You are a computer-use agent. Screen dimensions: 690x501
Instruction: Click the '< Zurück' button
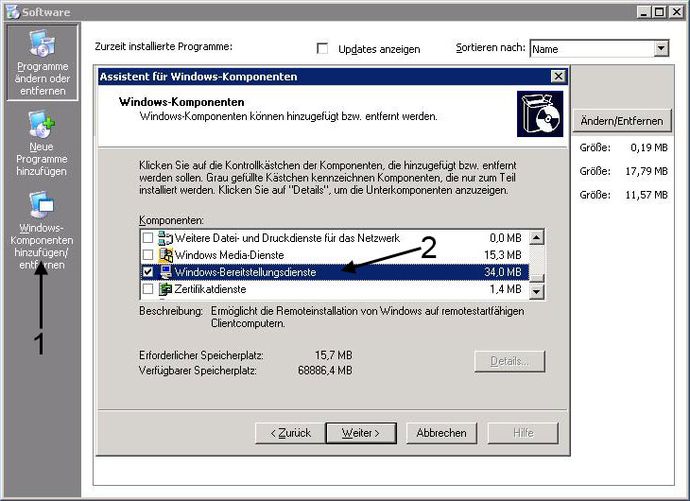pyautogui.click(x=290, y=433)
